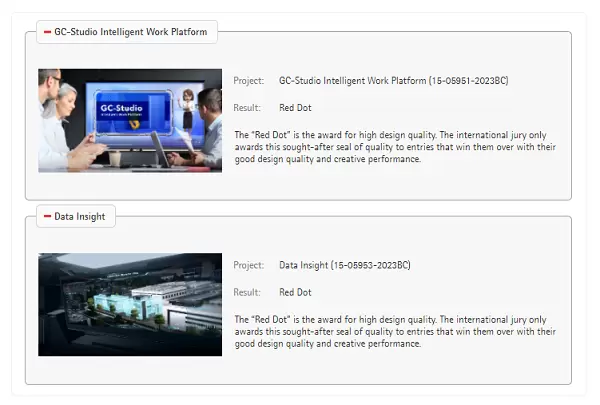Click the Red Dot result for Data Insight
The height and width of the screenshot is (405, 600).
295,292
